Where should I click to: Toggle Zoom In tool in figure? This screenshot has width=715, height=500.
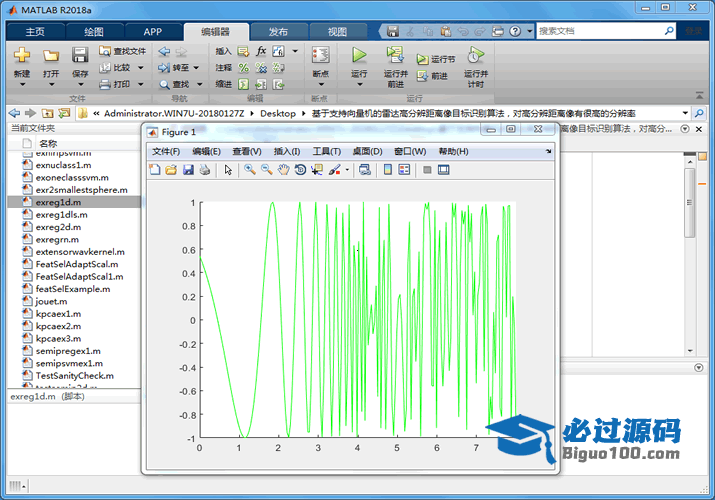tap(249, 170)
